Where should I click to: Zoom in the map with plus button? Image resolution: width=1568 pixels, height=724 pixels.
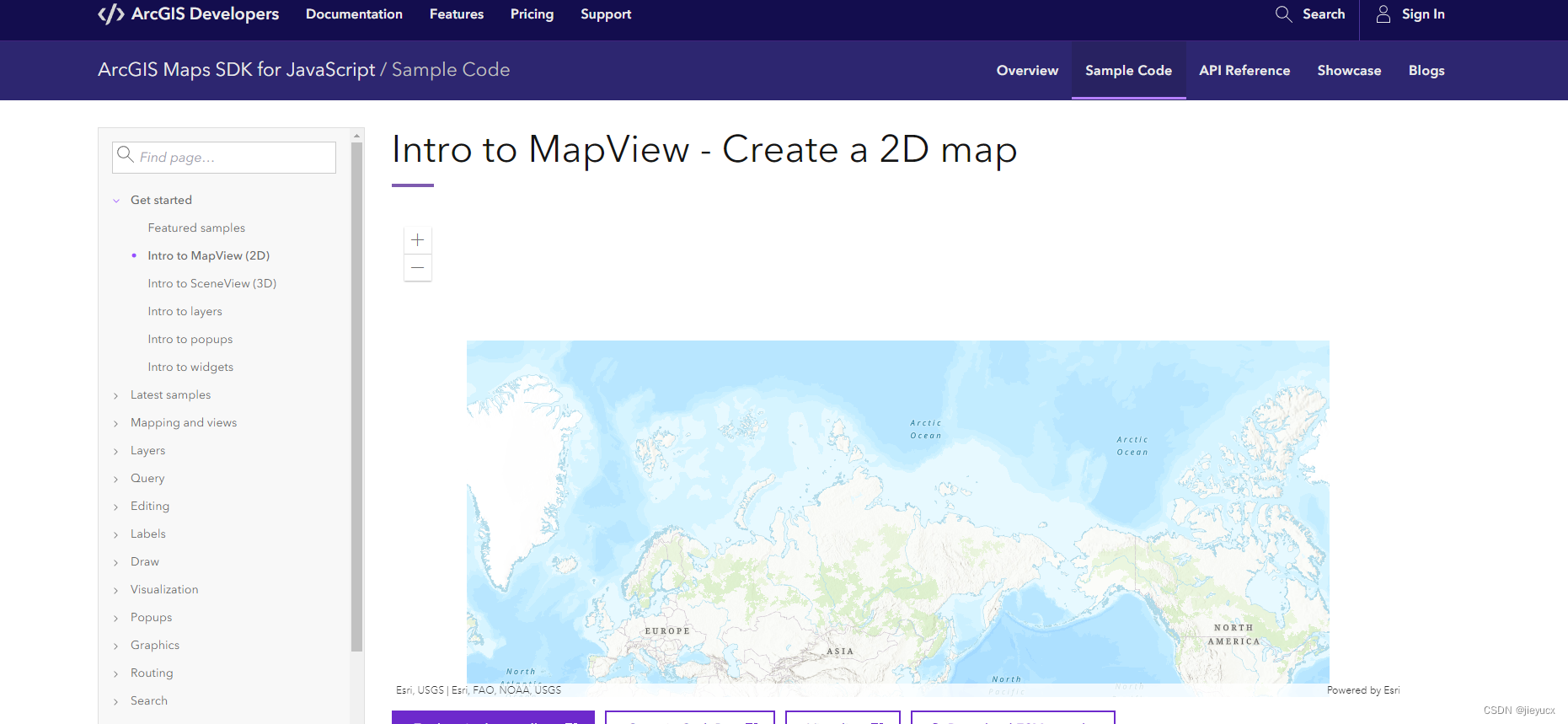click(418, 240)
